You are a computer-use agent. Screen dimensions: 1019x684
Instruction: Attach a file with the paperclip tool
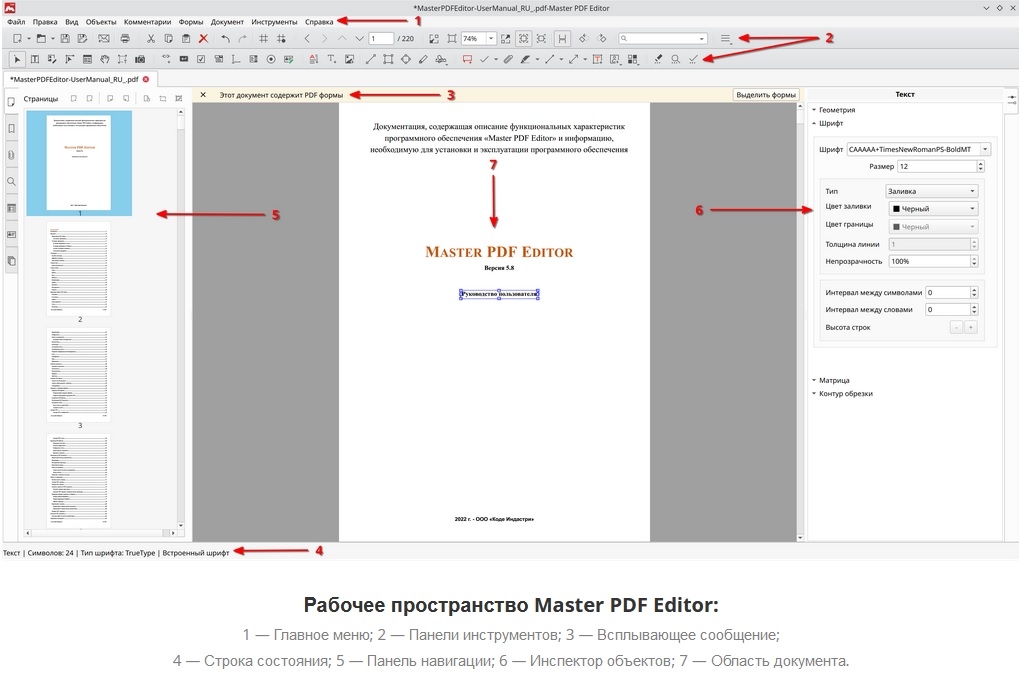508,59
